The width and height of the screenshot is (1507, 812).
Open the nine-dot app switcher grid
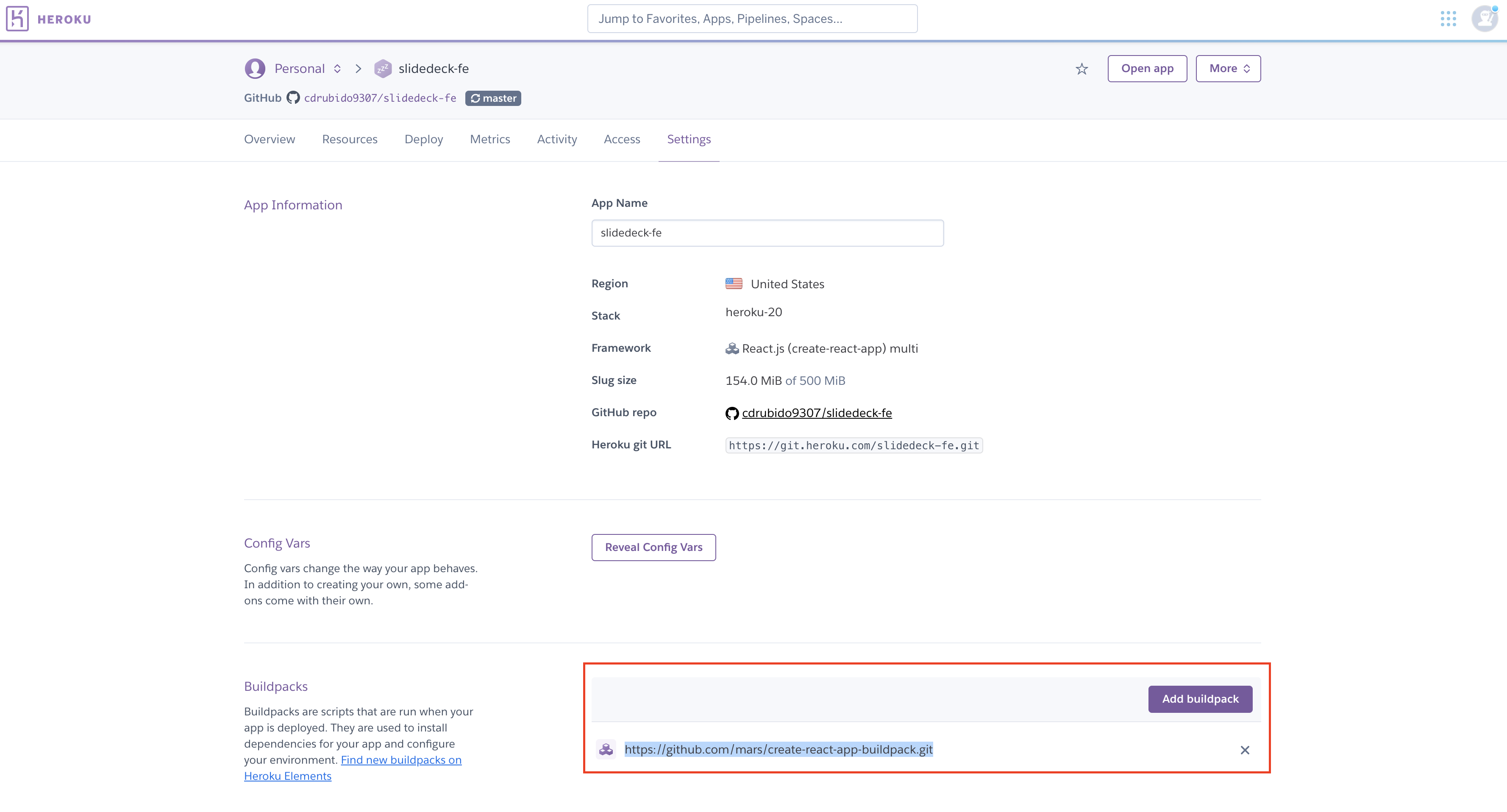tap(1448, 19)
